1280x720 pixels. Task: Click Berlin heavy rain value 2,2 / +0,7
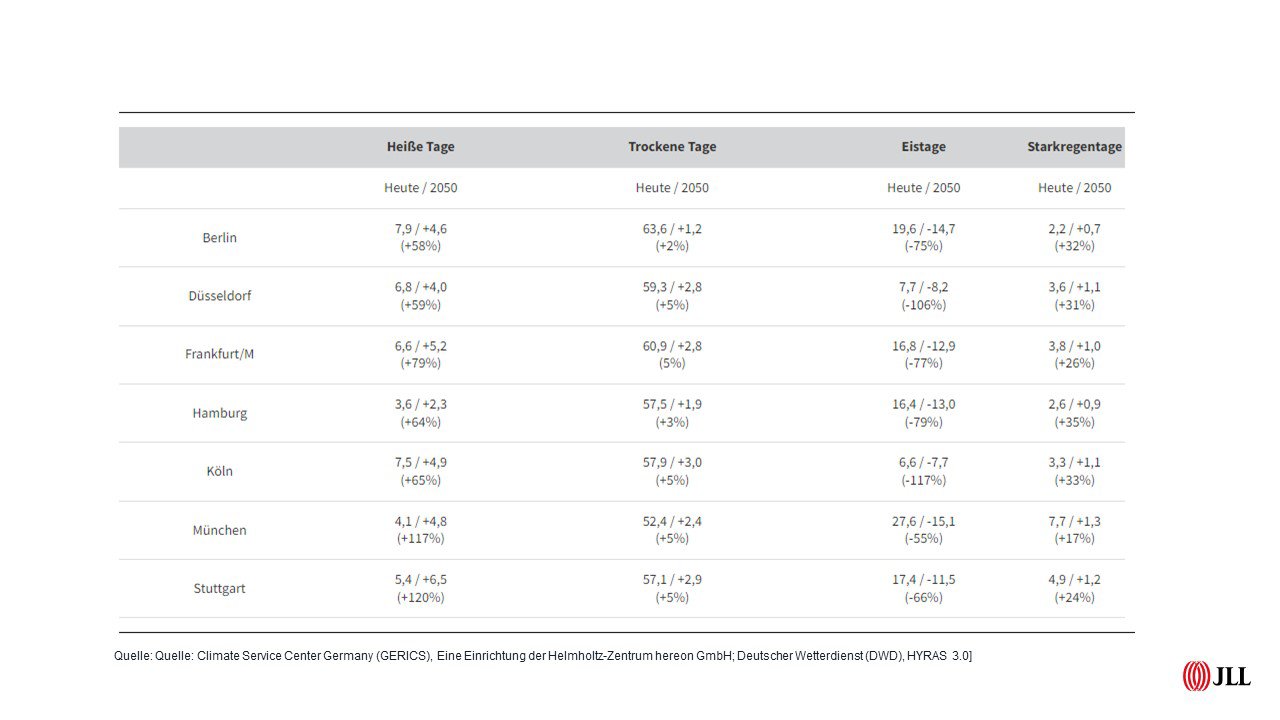[x=1075, y=228]
